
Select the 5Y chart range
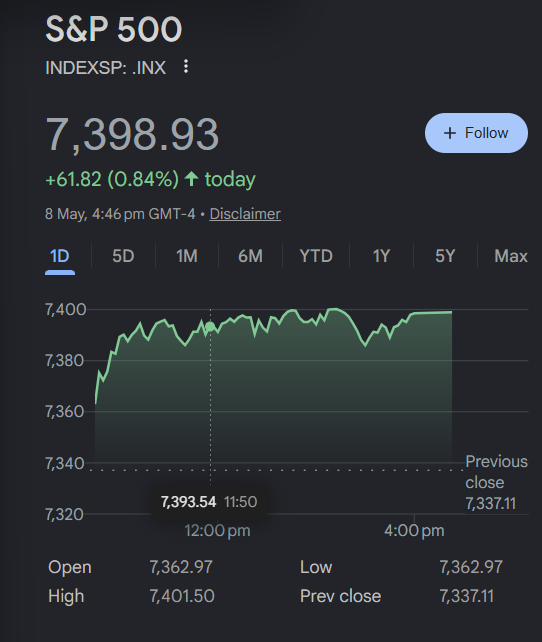[445, 256]
